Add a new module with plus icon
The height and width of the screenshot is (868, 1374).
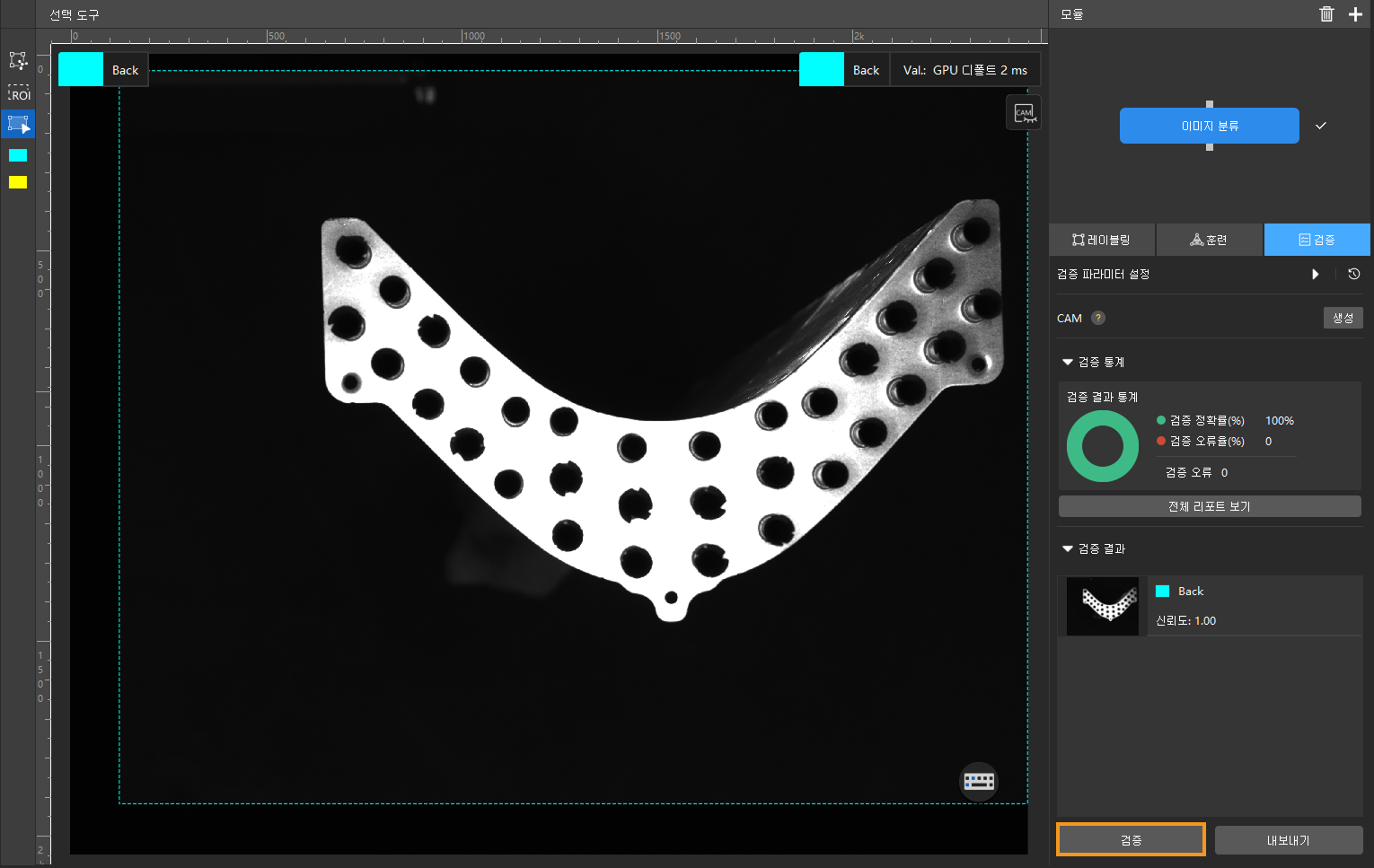click(1355, 14)
